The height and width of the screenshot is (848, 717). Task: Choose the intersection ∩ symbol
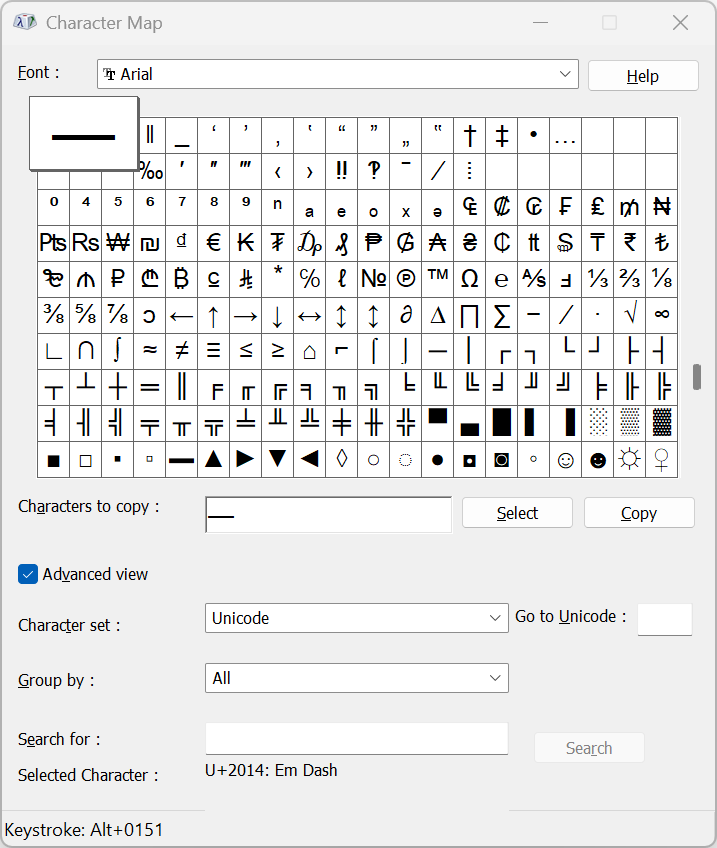pos(85,352)
